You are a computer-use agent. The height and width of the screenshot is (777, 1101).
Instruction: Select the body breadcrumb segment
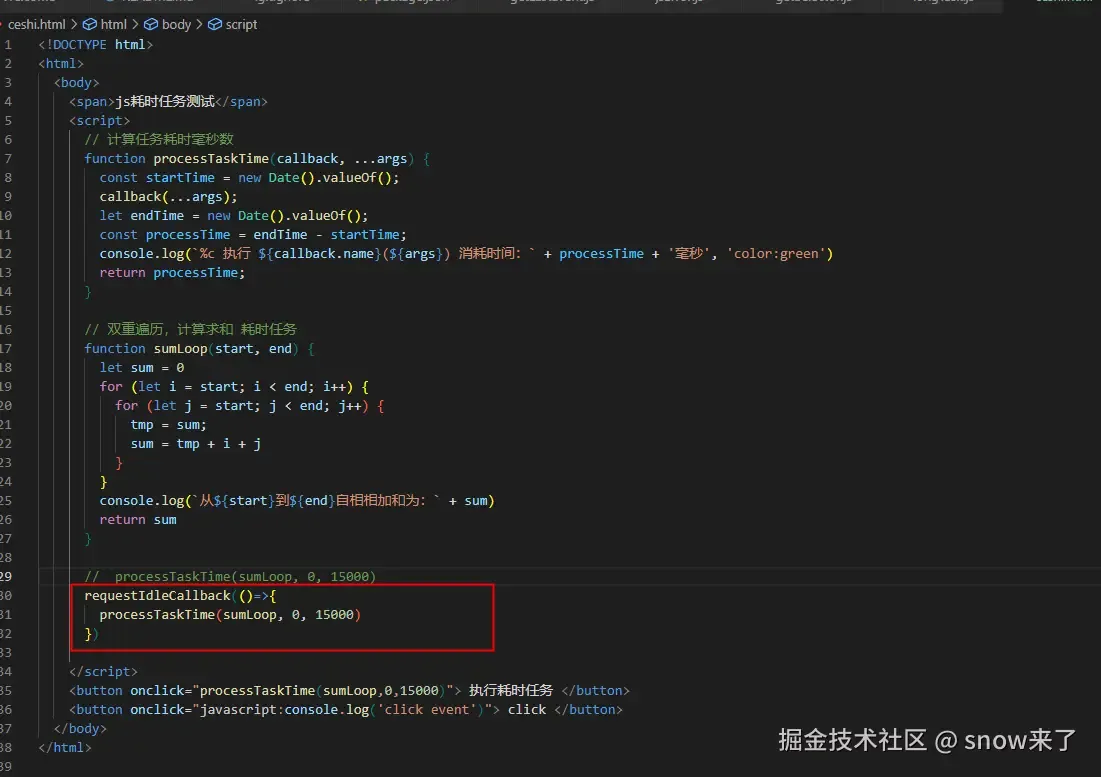tap(167, 25)
